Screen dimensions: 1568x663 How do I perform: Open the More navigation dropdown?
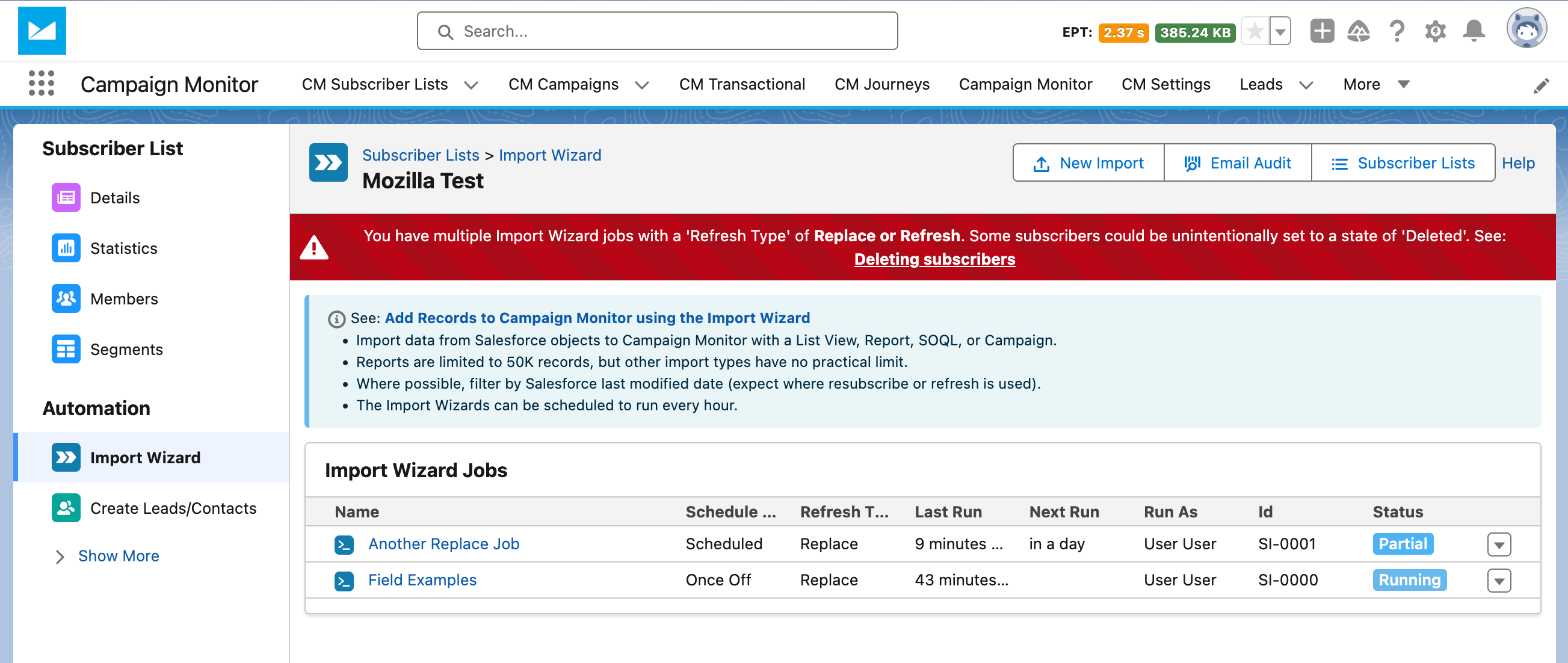point(1376,84)
